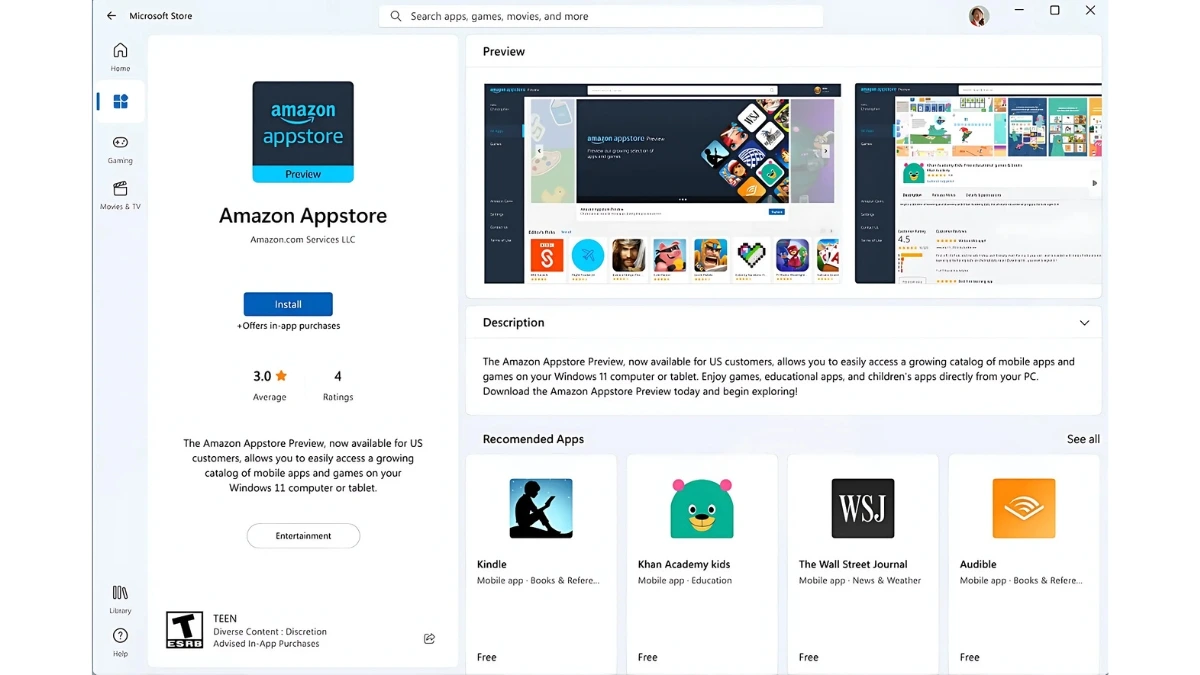Click the ESRB Teen rating badge

coord(184,630)
